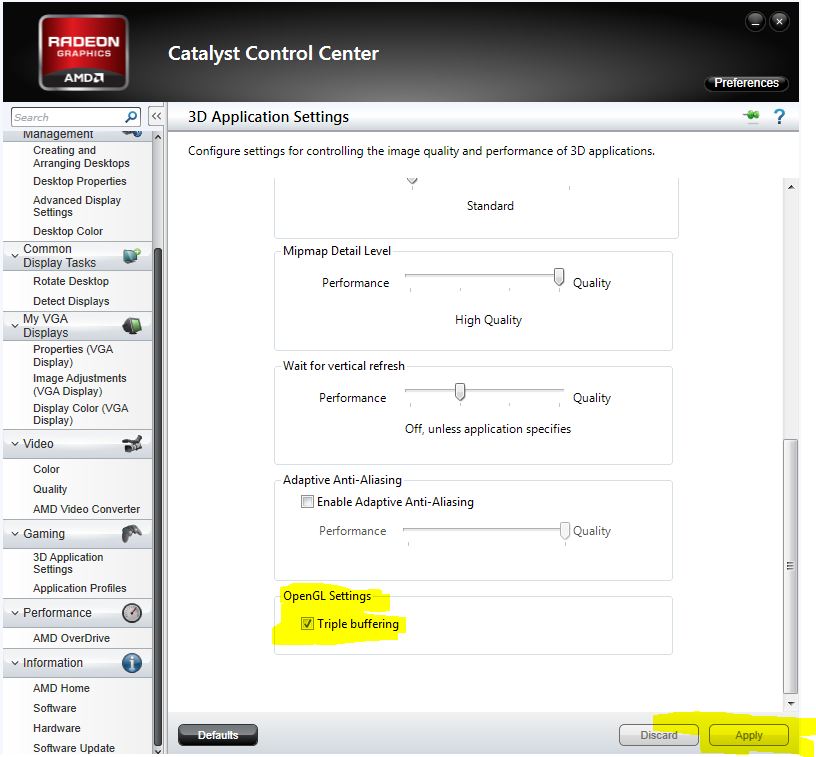816x757 pixels.
Task: Open AMD Video Converter
Action: click(x=86, y=509)
